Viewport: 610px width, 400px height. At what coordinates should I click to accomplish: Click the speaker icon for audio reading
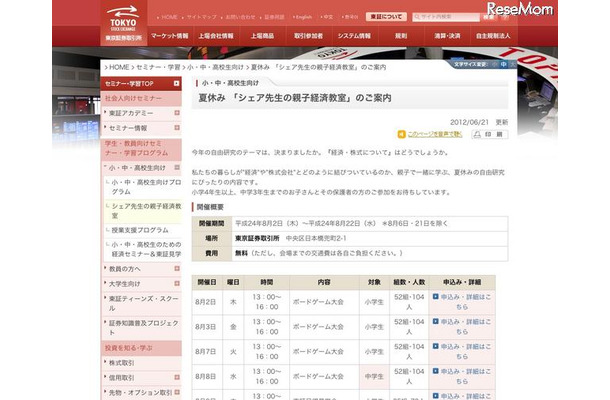[401, 134]
